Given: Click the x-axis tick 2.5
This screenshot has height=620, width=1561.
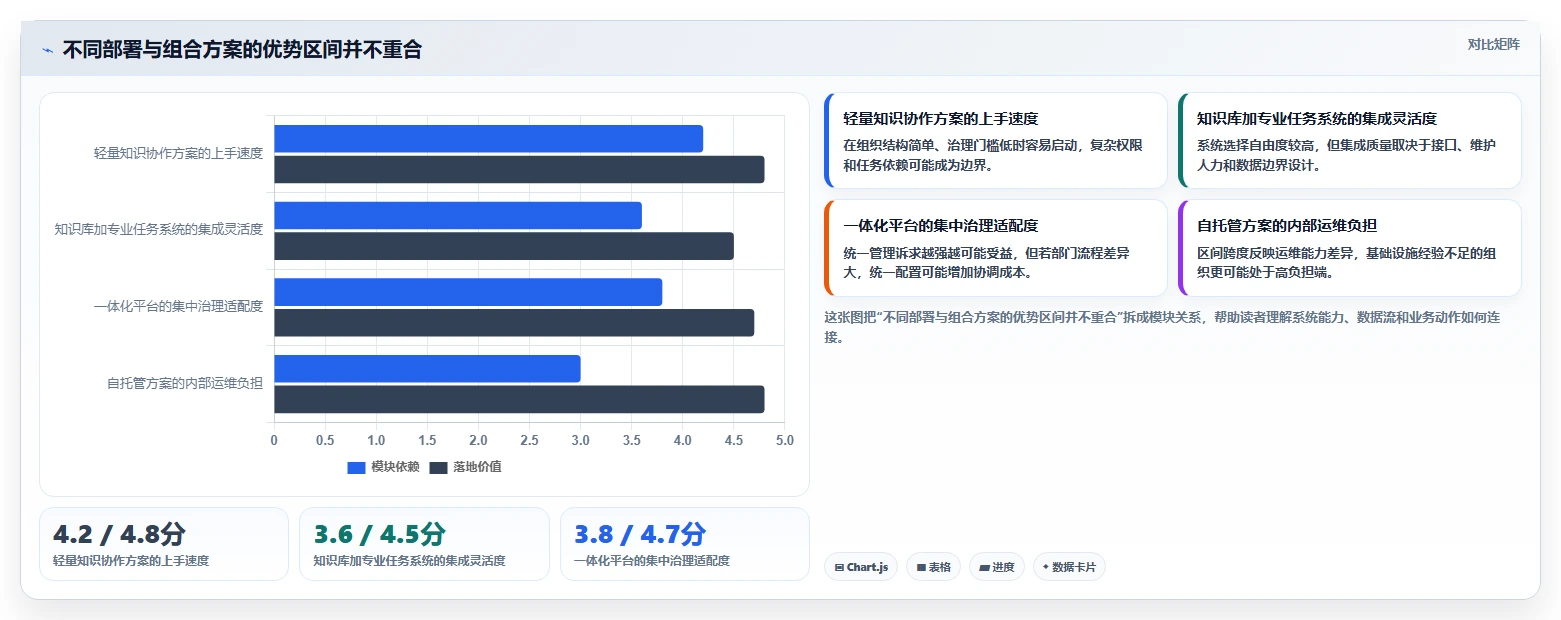Looking at the screenshot, I should click(x=529, y=440).
